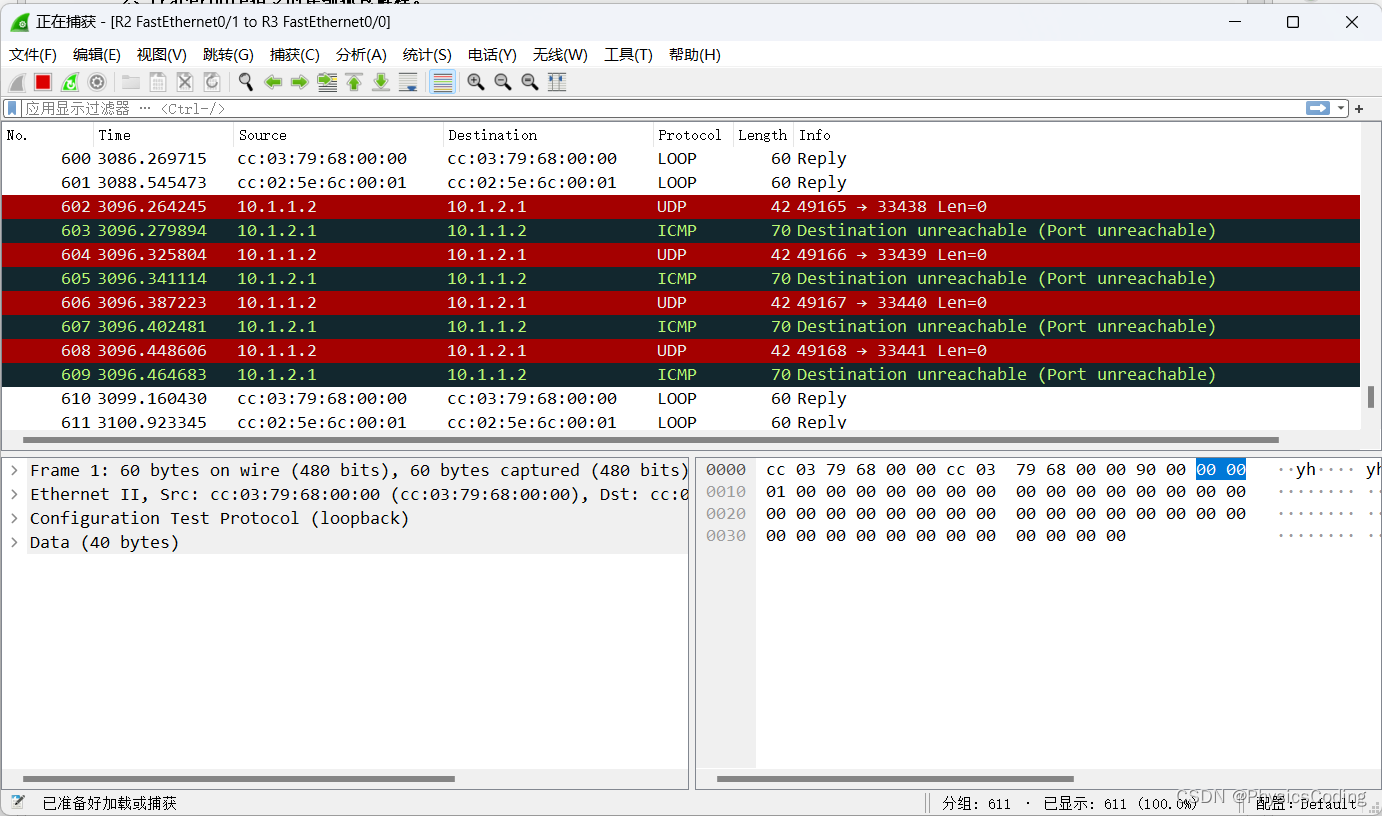Expand the Data (40 bytes) field
Screen dimensions: 1382x816
pyautogui.click(x=14, y=542)
